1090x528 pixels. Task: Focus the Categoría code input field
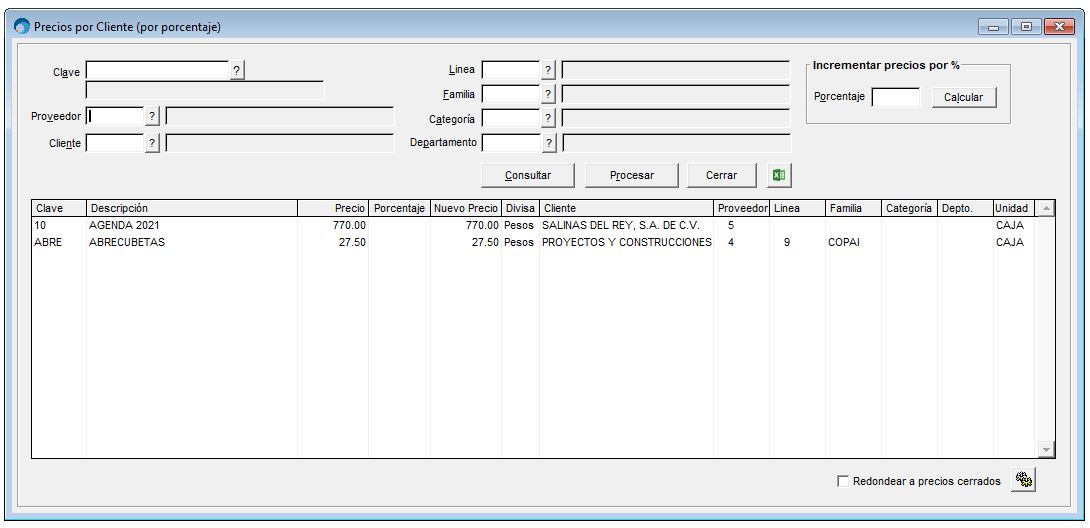click(x=511, y=119)
